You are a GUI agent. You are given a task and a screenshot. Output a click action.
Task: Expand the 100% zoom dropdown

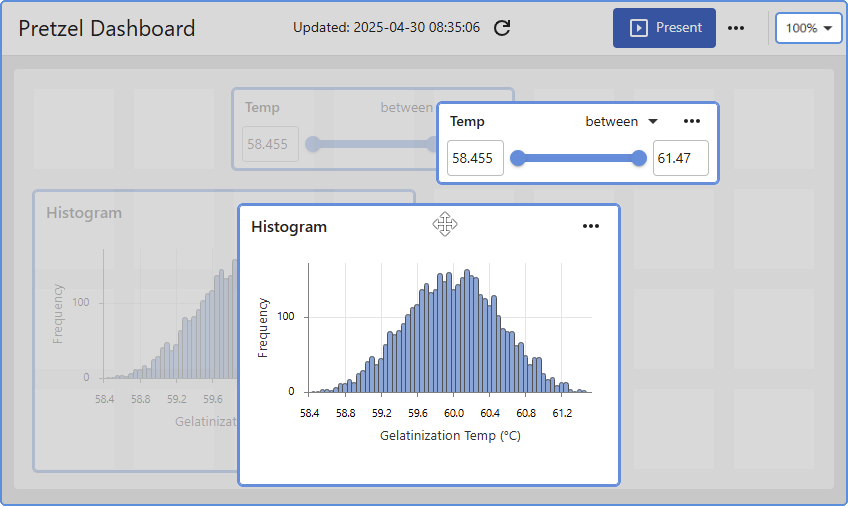809,28
